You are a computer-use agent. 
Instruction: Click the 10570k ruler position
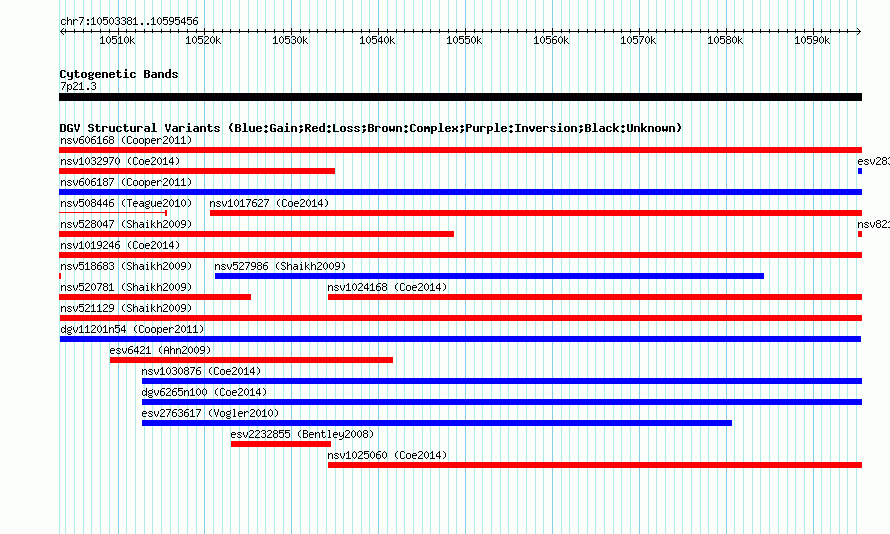pyautogui.click(x=638, y=40)
